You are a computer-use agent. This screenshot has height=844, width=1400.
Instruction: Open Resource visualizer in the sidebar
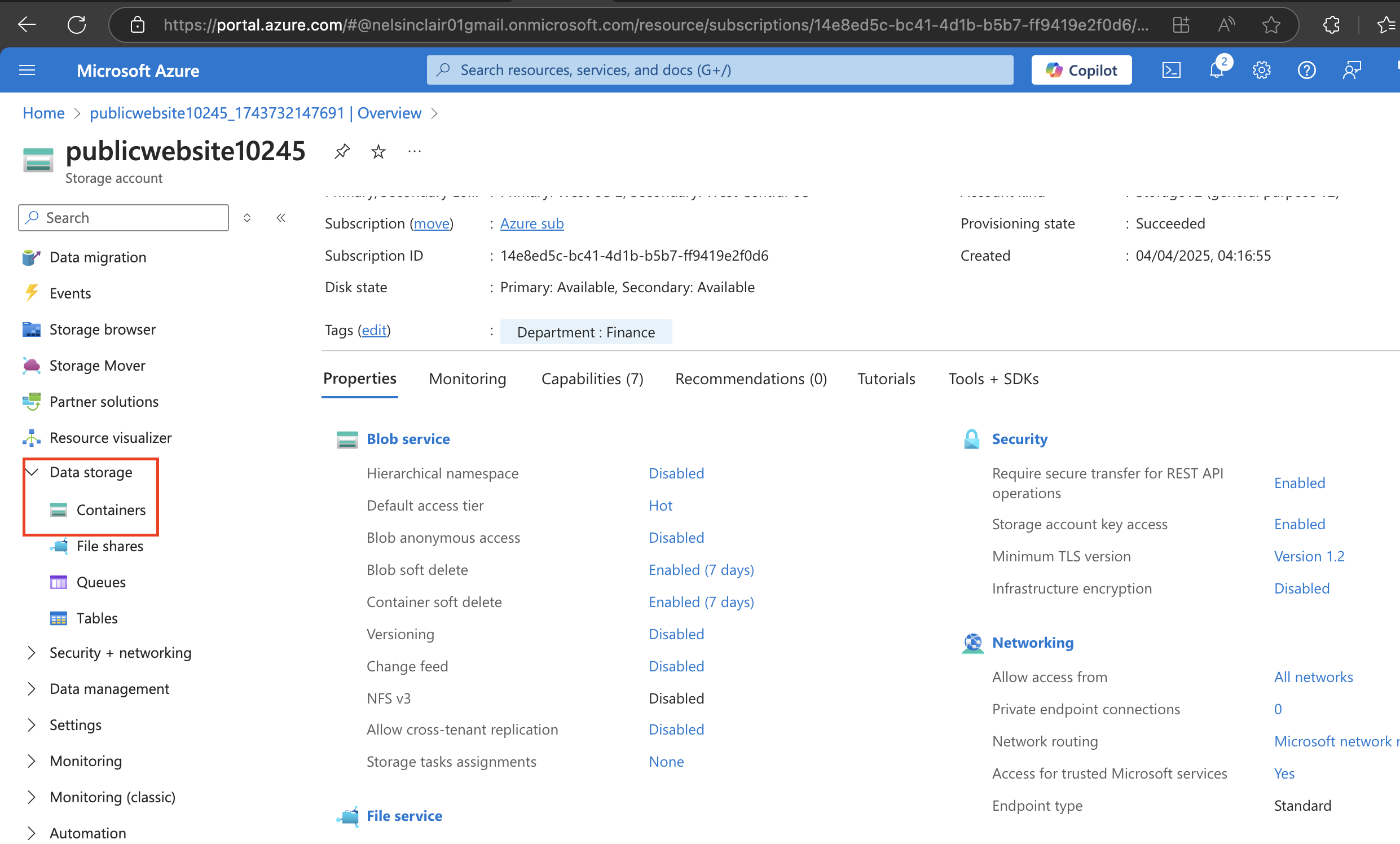pyautogui.click(x=110, y=438)
